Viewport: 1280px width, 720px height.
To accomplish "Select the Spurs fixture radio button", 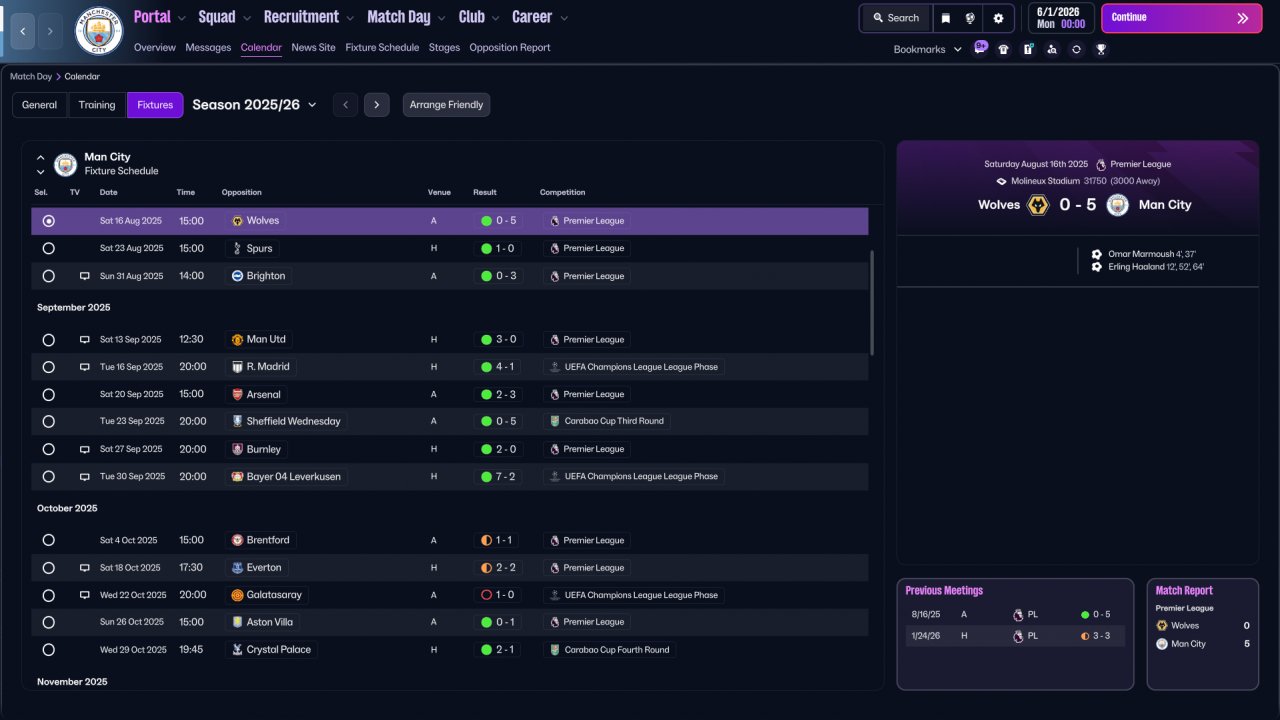I will tap(48, 248).
